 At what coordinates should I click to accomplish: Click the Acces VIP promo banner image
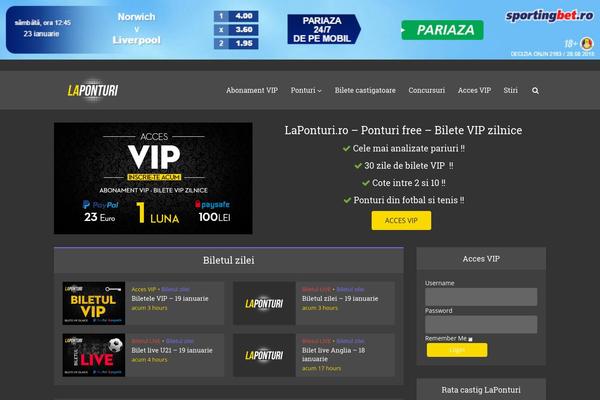click(153, 178)
